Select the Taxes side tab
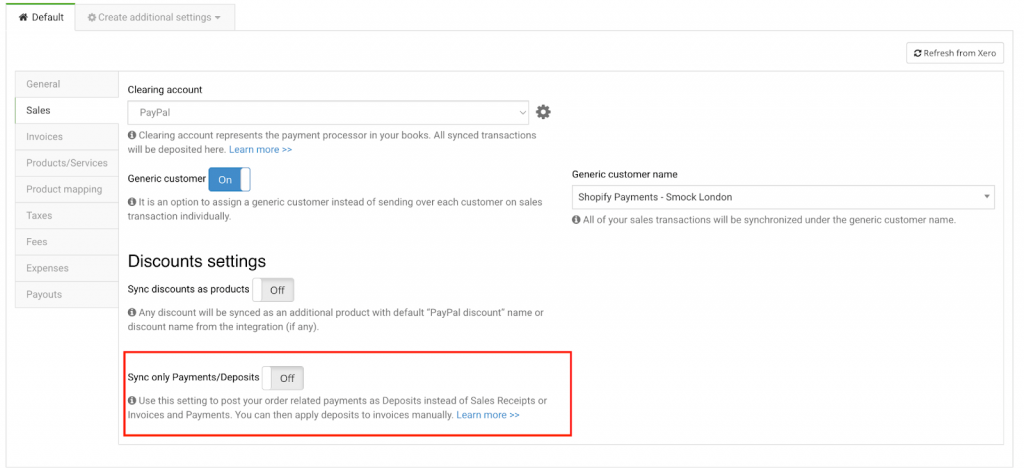Image resolution: width=1024 pixels, height=469 pixels. point(40,215)
